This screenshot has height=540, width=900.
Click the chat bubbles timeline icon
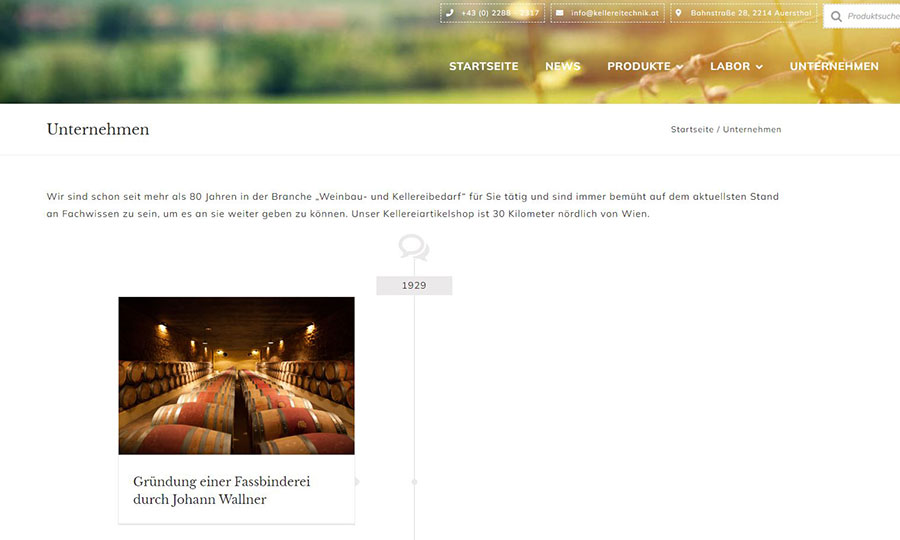click(x=414, y=248)
